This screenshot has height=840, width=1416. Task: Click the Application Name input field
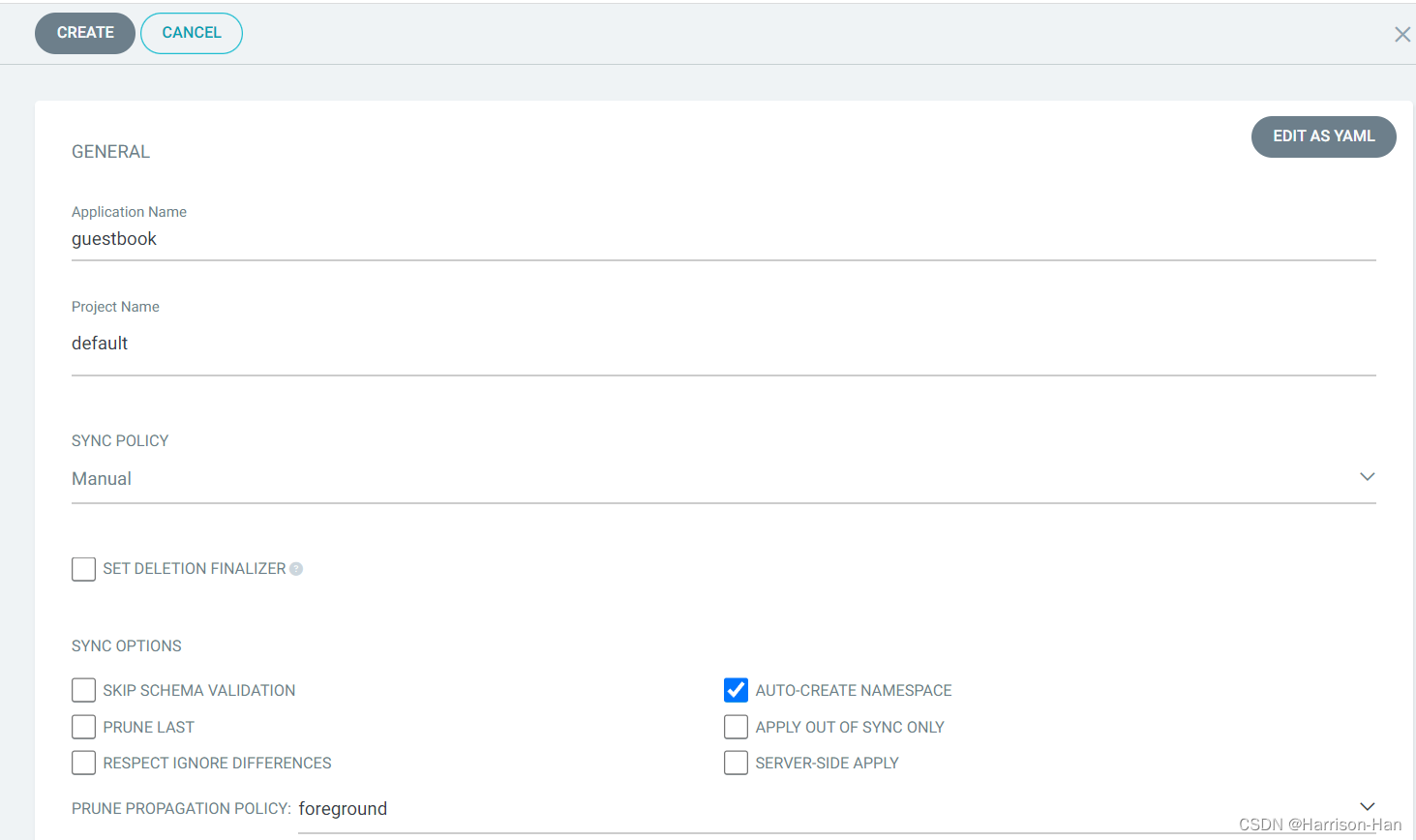[x=723, y=239]
